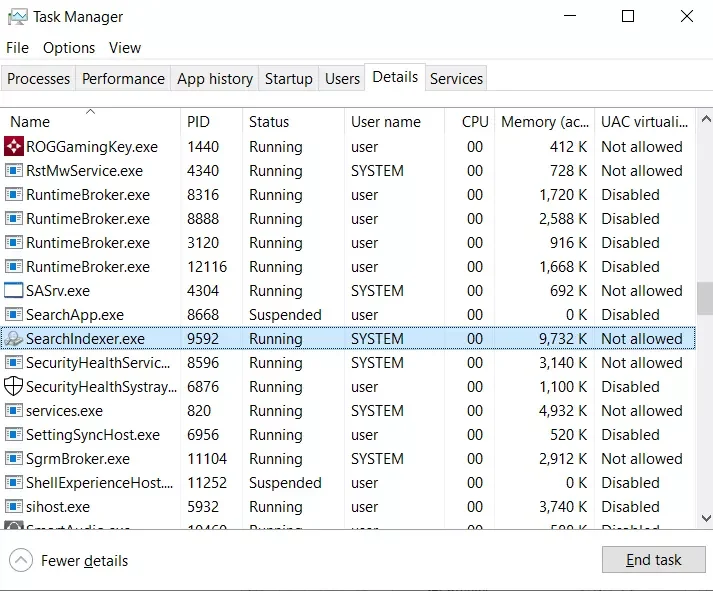Viewport: 713px width, 591px height.
Task: Click the SecurityHealthSystray shield icon
Action: (x=13, y=386)
